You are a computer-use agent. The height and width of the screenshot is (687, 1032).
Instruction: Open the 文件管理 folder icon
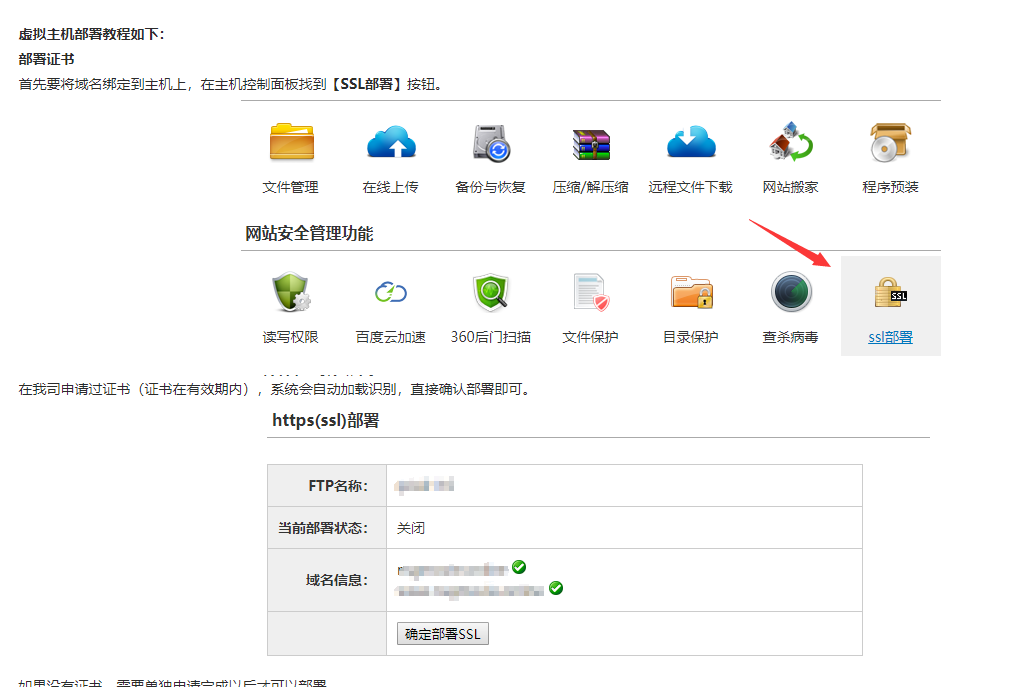pos(291,143)
